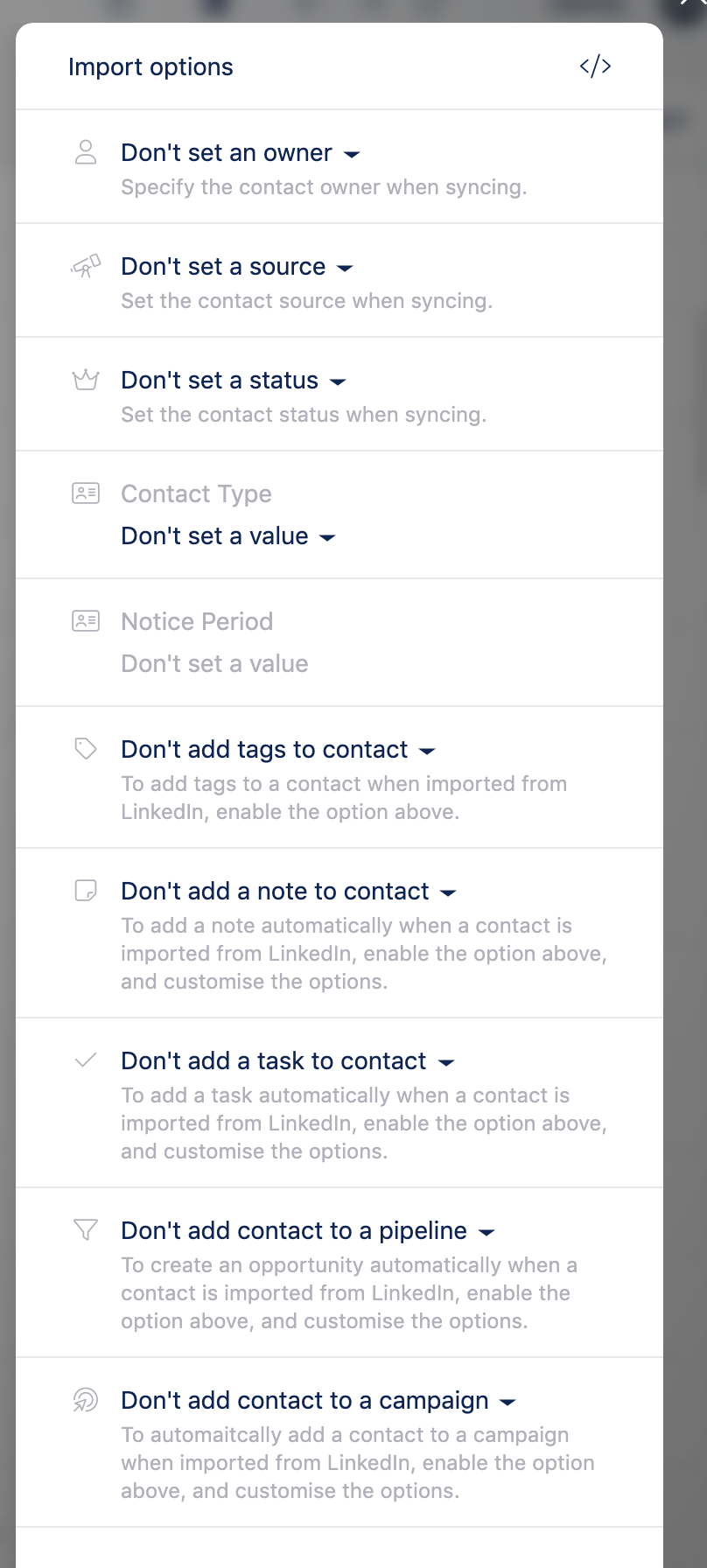Expand "Don't add tags to contact" dropdown
This screenshot has width=707, height=1568.
point(278,750)
